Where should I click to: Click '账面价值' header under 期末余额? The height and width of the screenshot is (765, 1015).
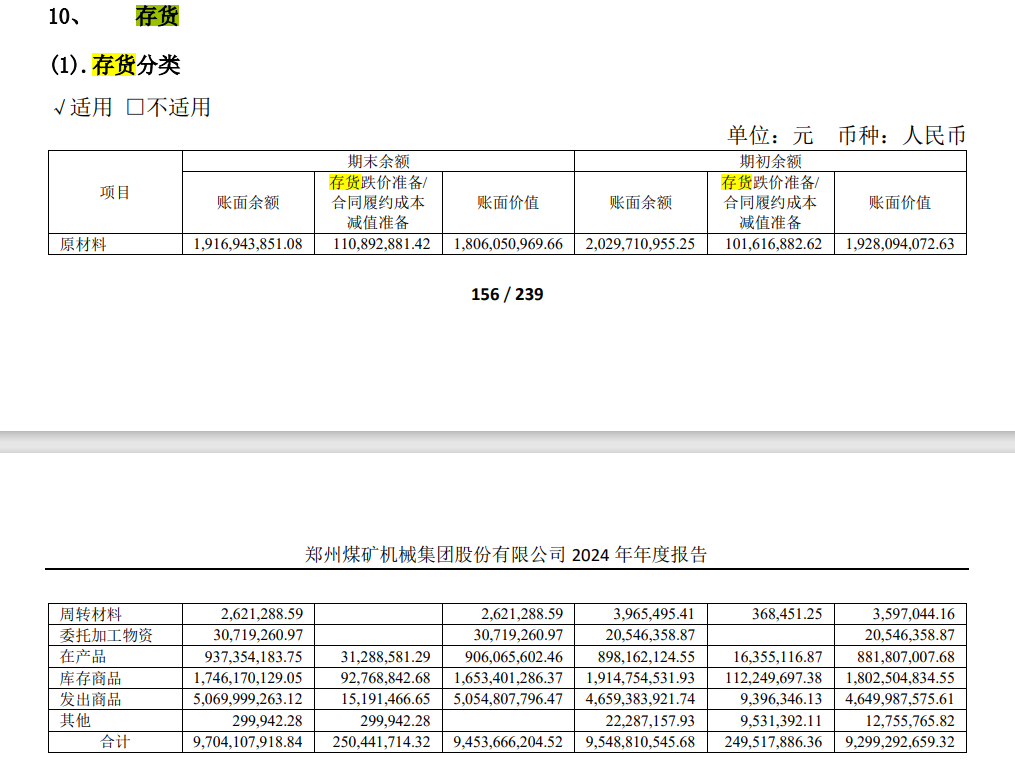pyautogui.click(x=508, y=203)
